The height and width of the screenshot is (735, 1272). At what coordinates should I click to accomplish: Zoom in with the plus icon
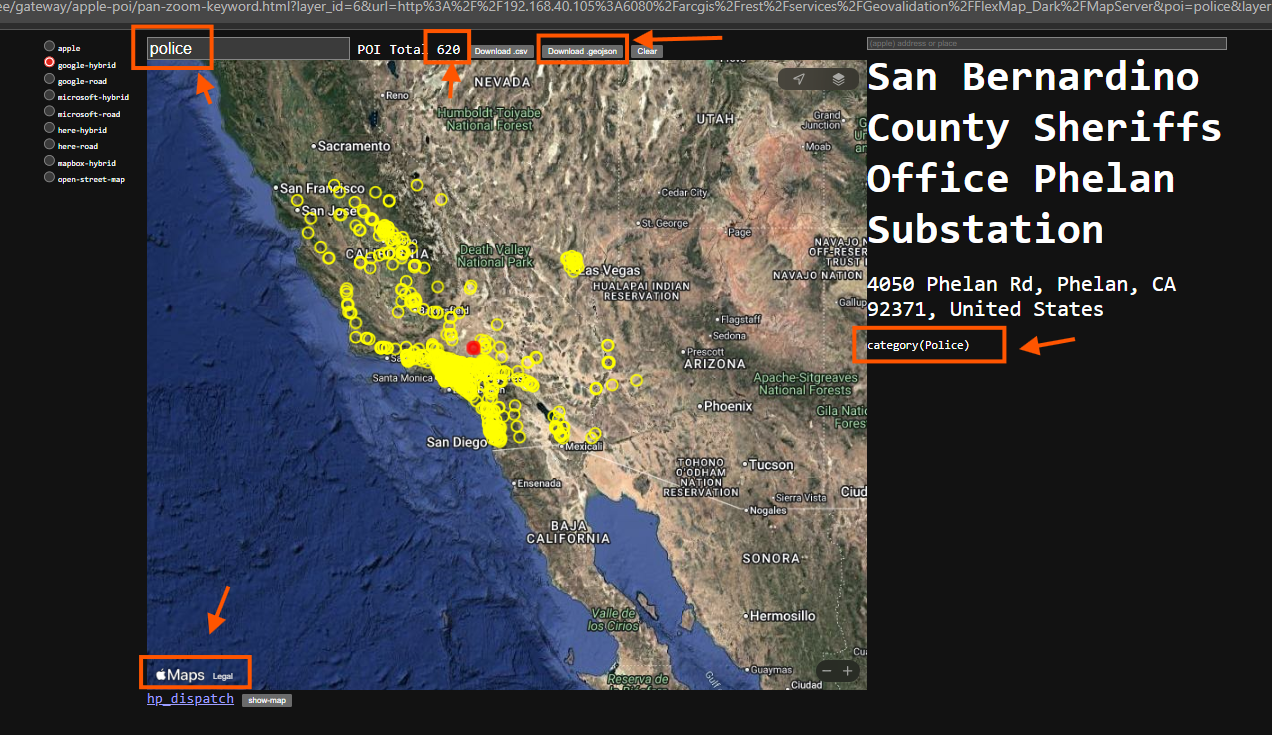point(848,671)
